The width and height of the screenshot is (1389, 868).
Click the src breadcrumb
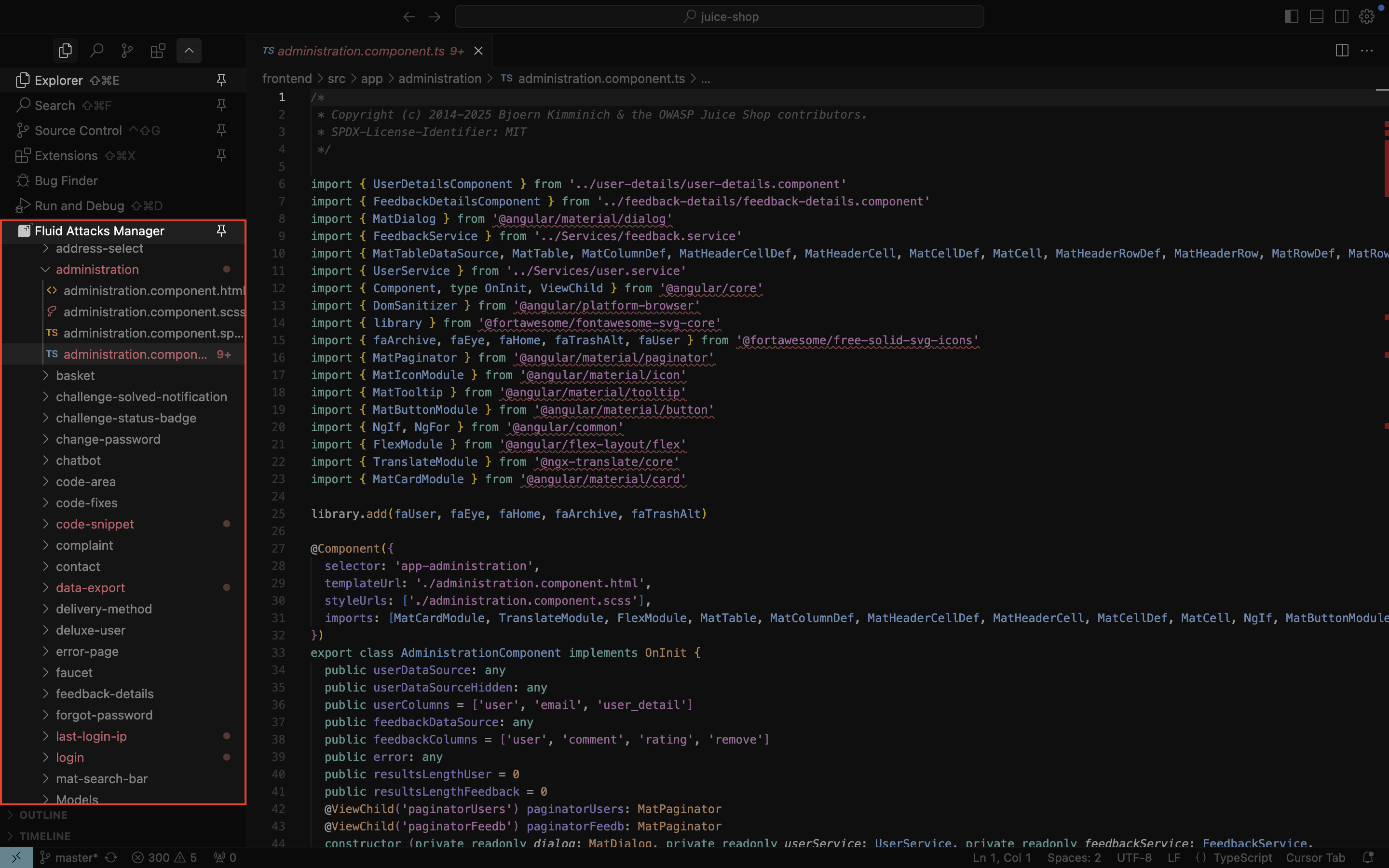coord(336,79)
